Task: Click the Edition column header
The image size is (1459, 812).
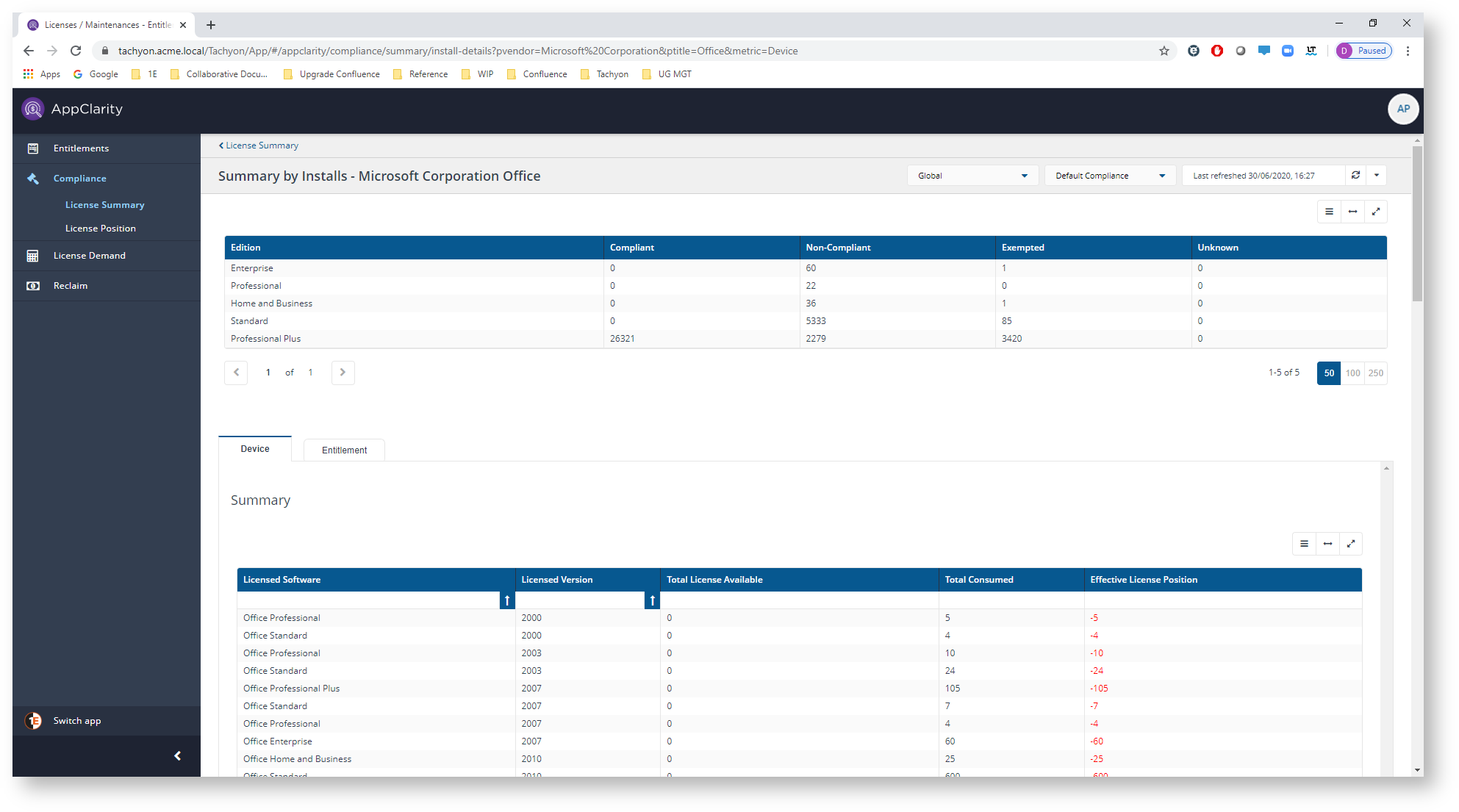Action: [414, 248]
